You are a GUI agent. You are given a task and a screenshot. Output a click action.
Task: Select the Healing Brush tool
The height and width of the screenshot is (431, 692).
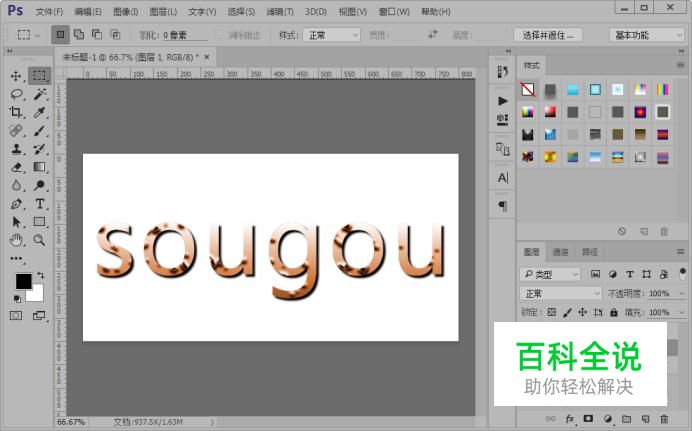coord(16,131)
